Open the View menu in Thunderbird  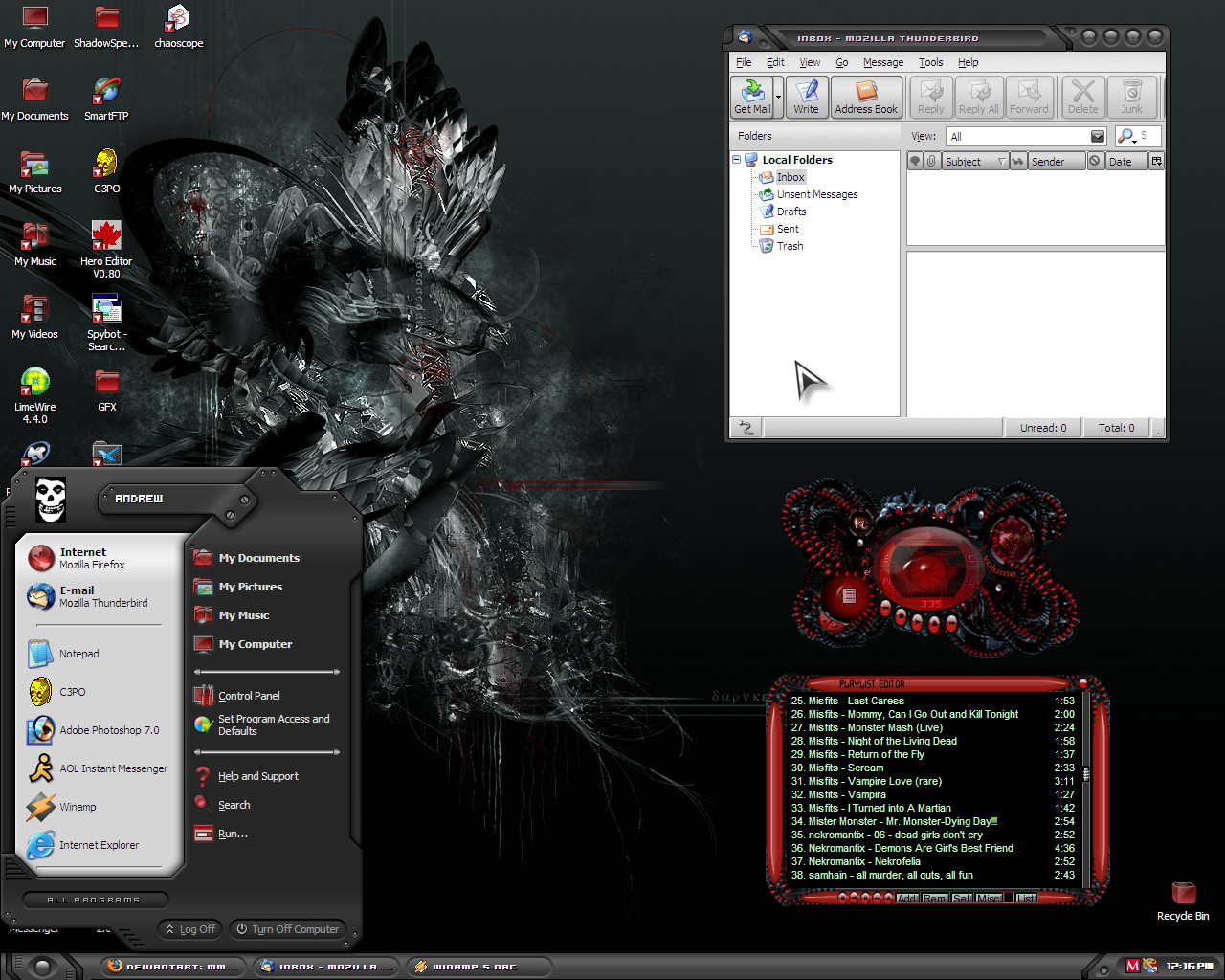[x=810, y=62]
